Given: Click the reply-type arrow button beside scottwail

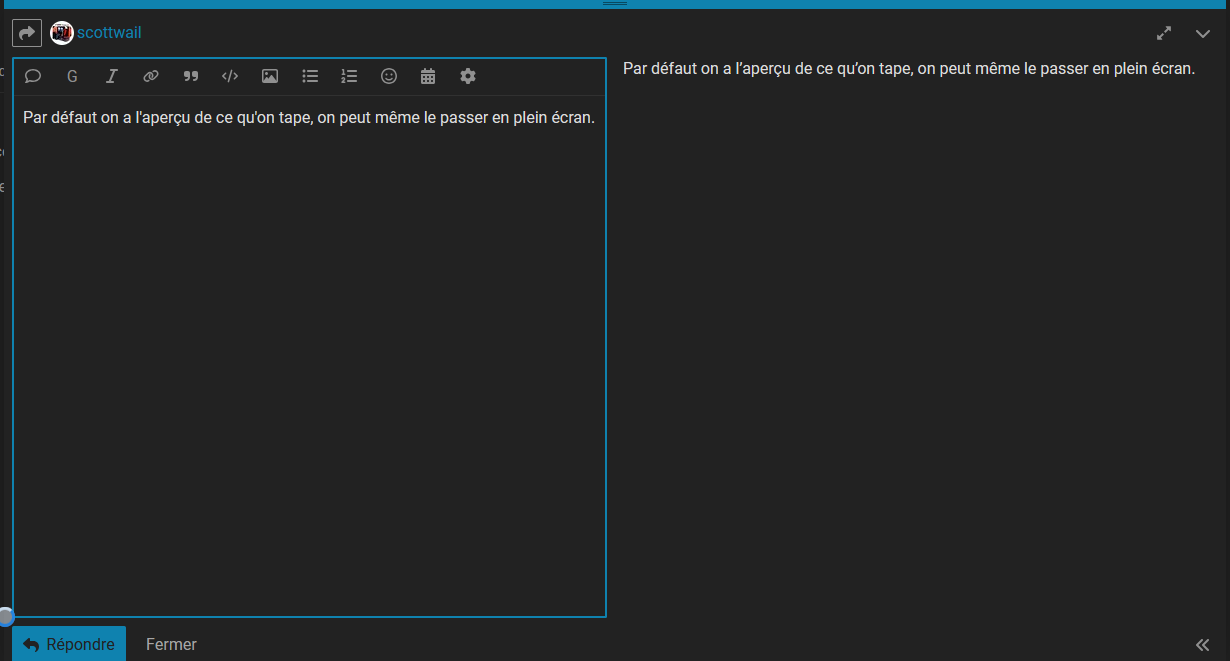Looking at the screenshot, I should 27,33.
